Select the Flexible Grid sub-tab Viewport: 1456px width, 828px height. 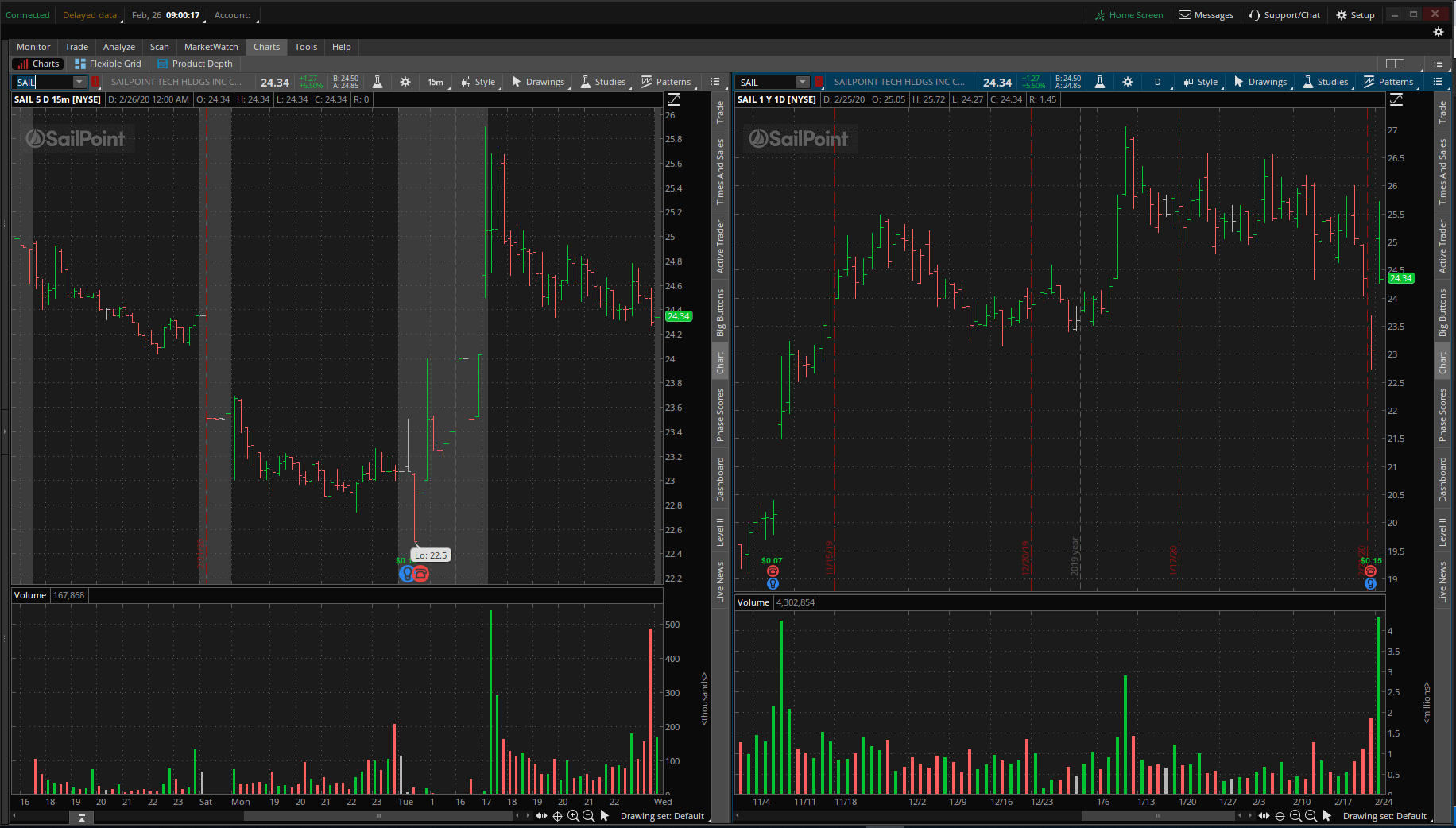coord(108,64)
